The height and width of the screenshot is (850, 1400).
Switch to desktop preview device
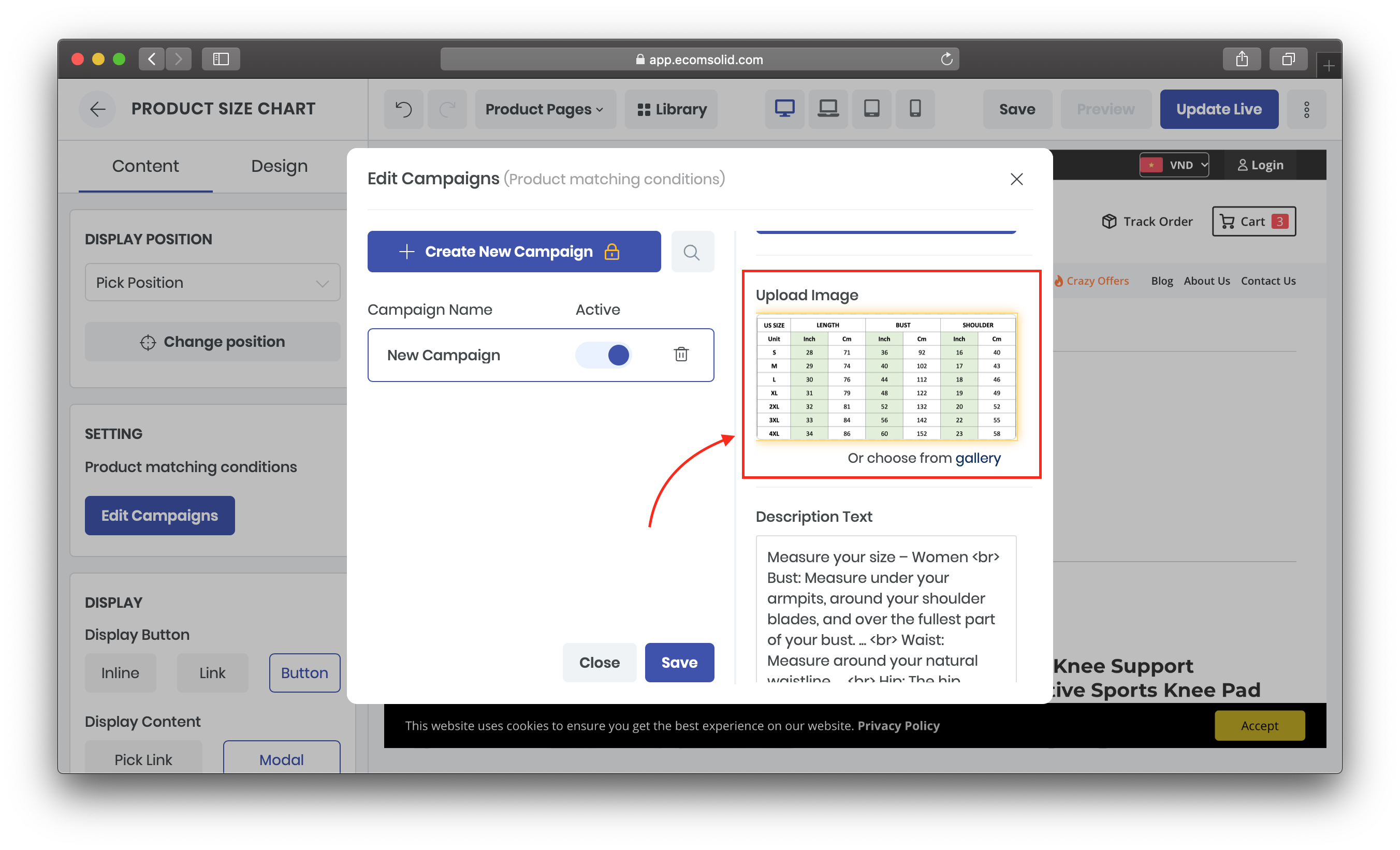[x=784, y=109]
